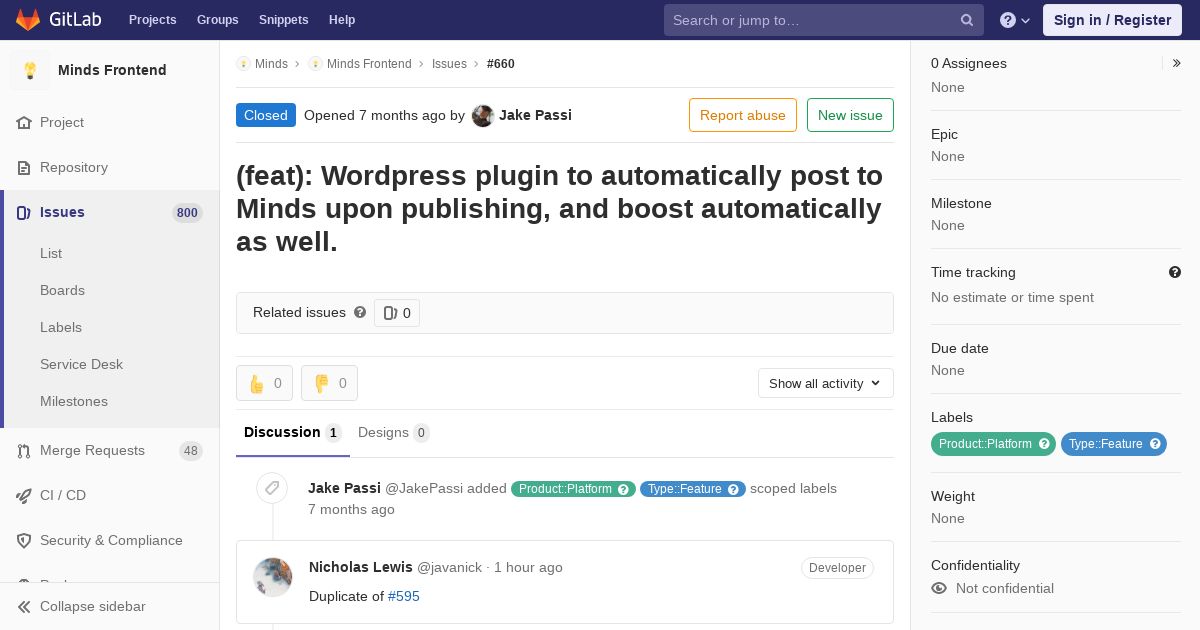The image size is (1200, 630).
Task: Click the 1 hour ago timestamp
Action: [528, 567]
